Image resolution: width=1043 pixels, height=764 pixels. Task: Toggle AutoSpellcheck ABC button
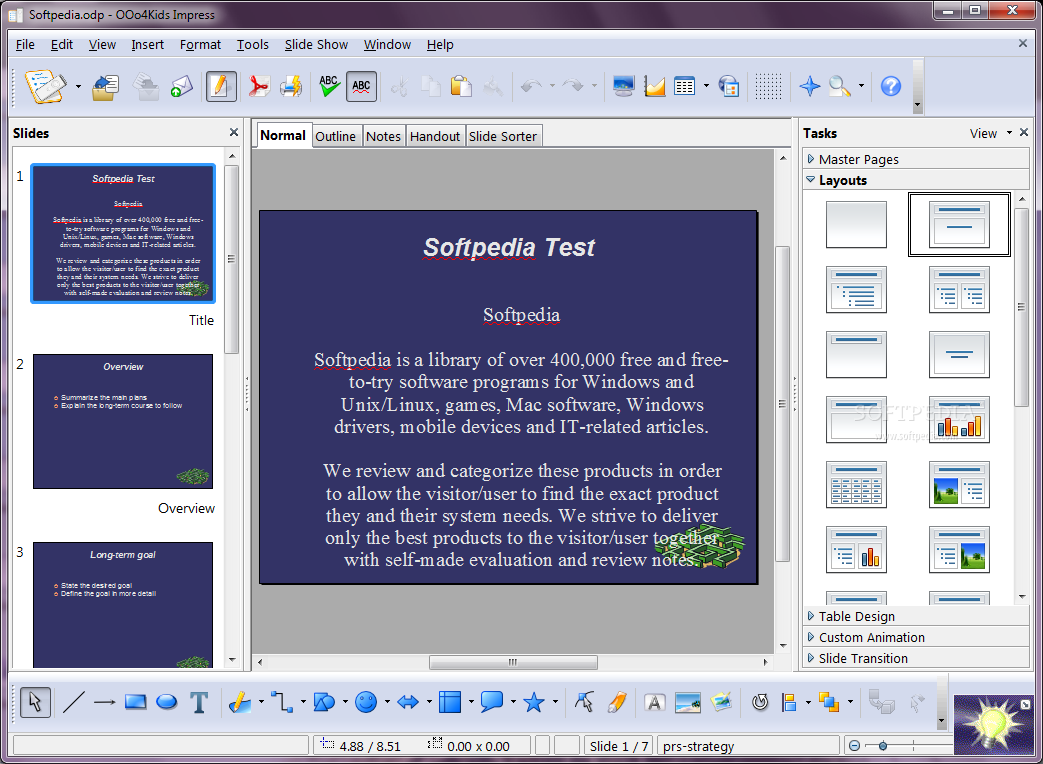(361, 86)
